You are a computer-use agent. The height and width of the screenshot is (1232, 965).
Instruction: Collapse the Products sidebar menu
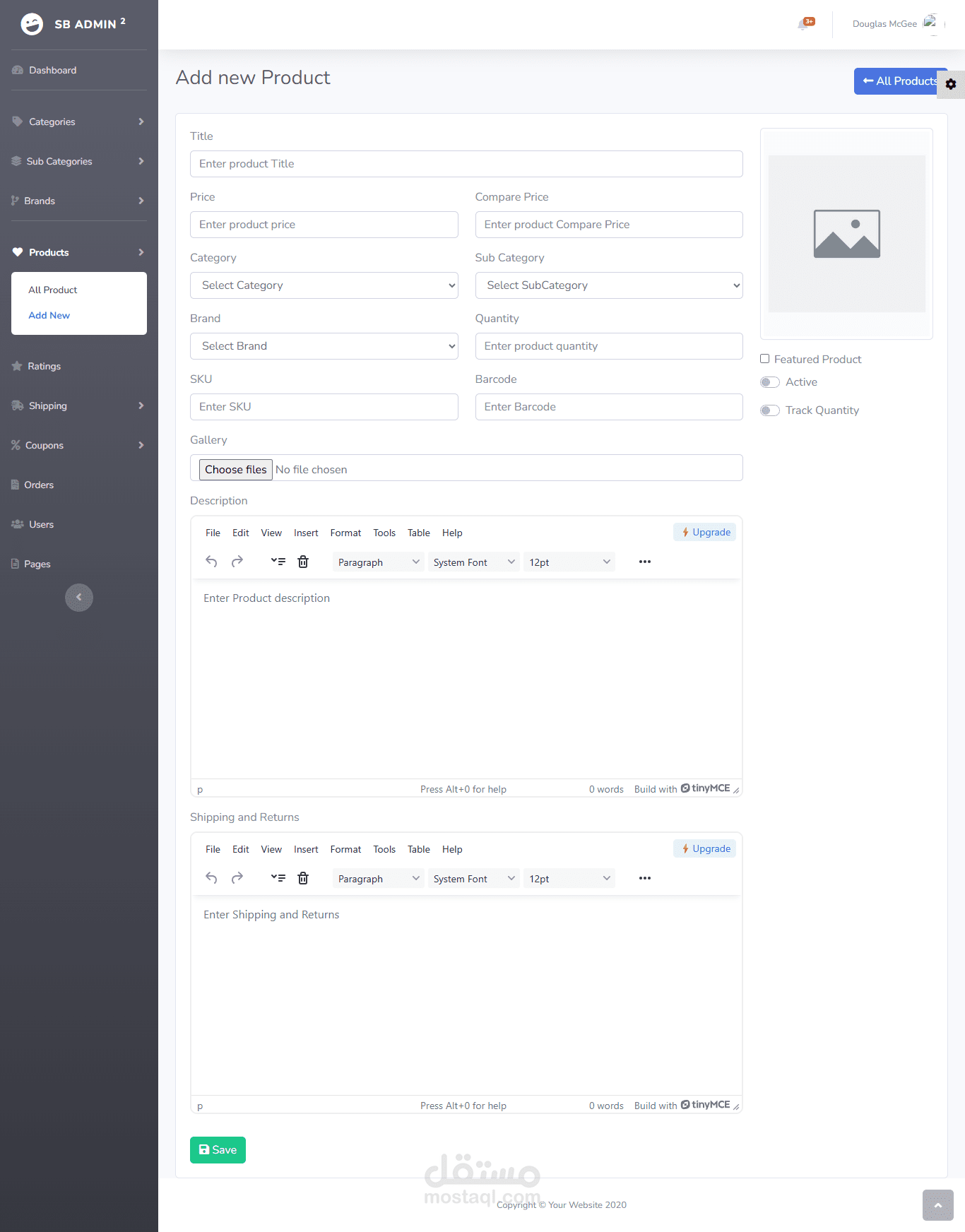79,252
